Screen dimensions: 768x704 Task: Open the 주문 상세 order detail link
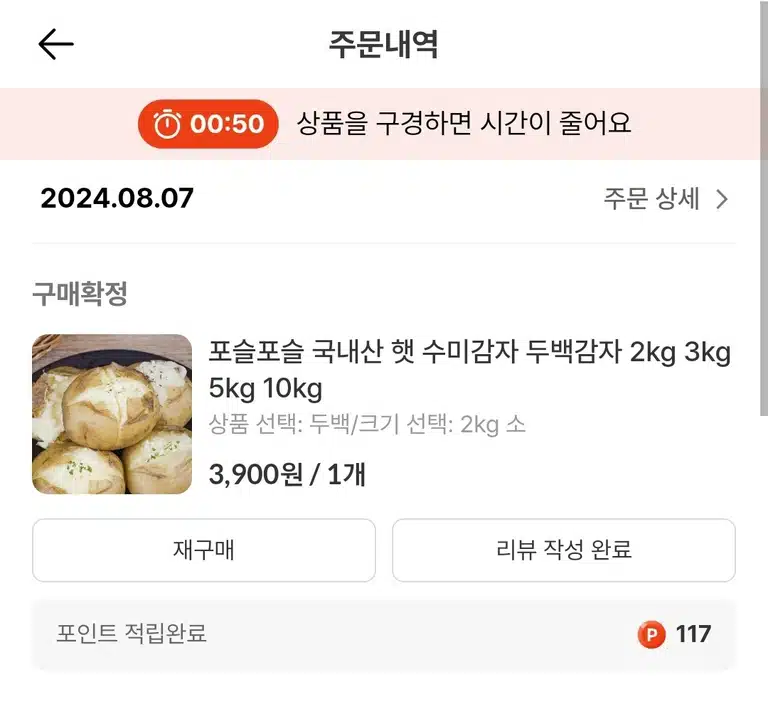point(666,199)
